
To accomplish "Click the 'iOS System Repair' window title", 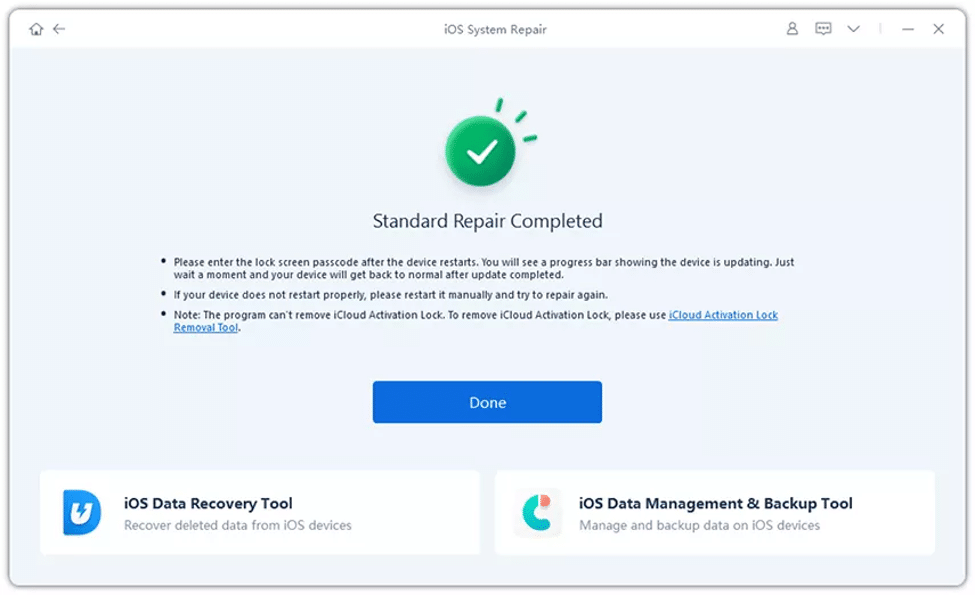I will (x=495, y=29).
